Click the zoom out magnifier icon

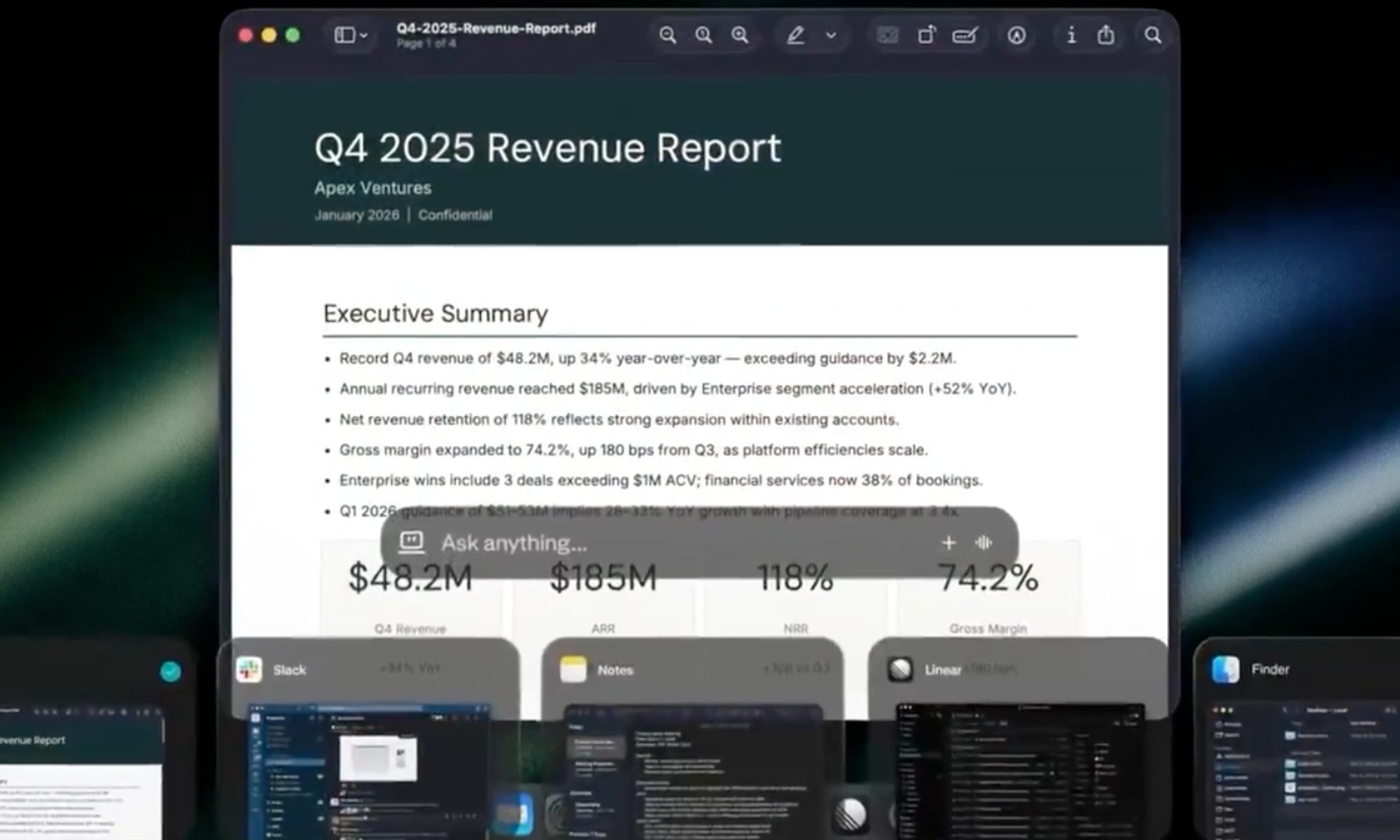(x=667, y=35)
